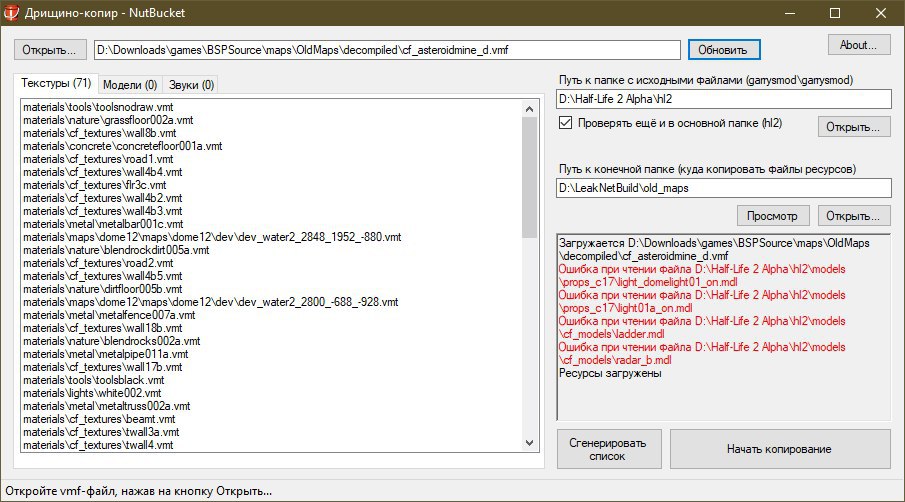
Task: Click the Открыть... button next to the vmf path
Action: (x=50, y=50)
